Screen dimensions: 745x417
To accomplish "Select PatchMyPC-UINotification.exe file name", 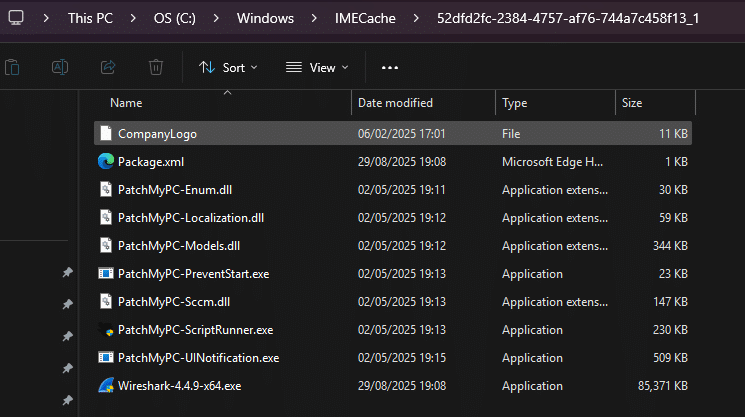I will point(198,358).
